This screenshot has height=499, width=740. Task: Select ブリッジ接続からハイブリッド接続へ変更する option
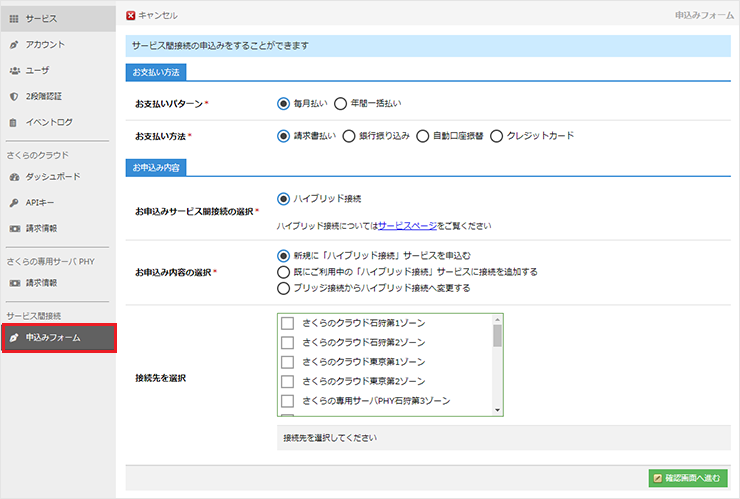click(x=283, y=288)
